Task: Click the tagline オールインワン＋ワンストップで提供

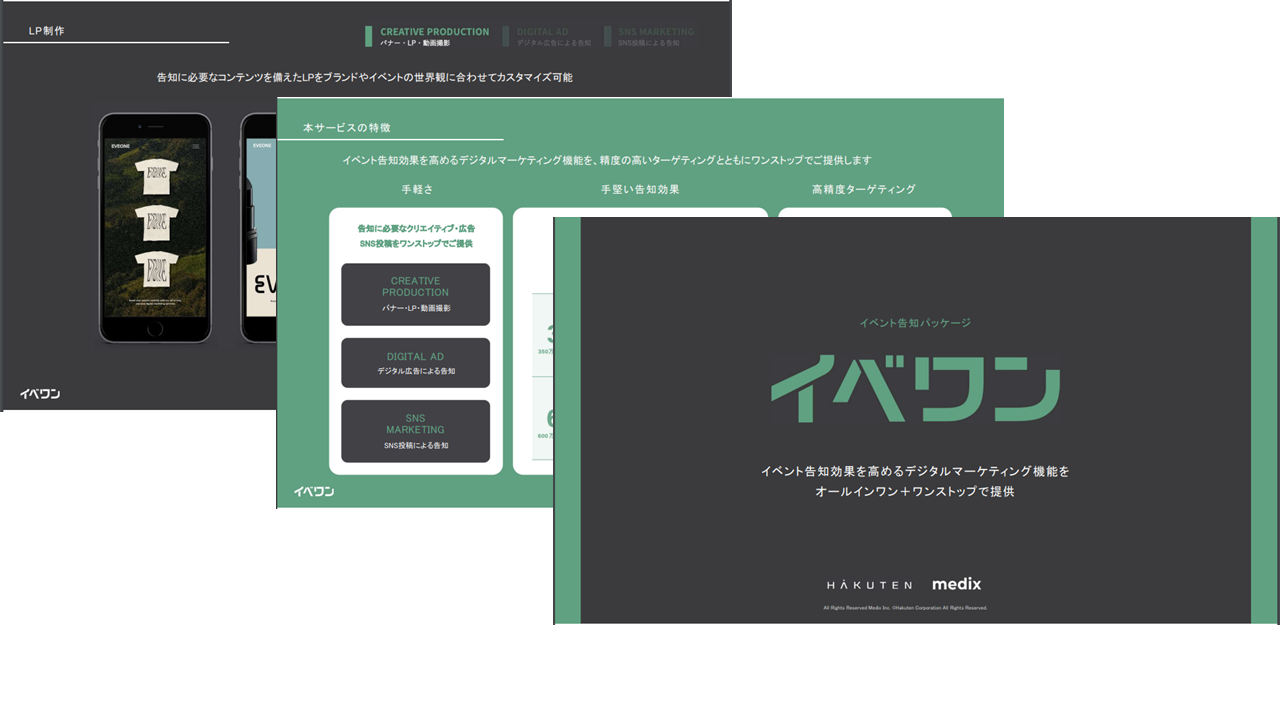Action: (915, 492)
